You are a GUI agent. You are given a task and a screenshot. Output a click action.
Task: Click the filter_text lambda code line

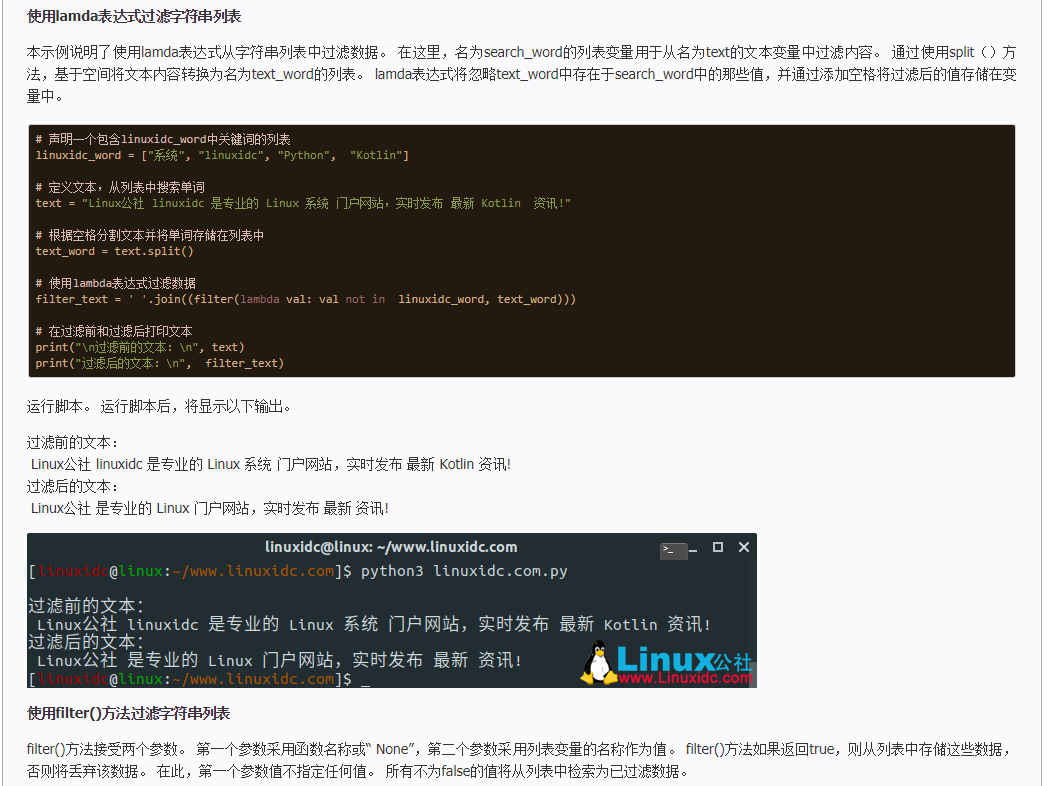point(305,299)
